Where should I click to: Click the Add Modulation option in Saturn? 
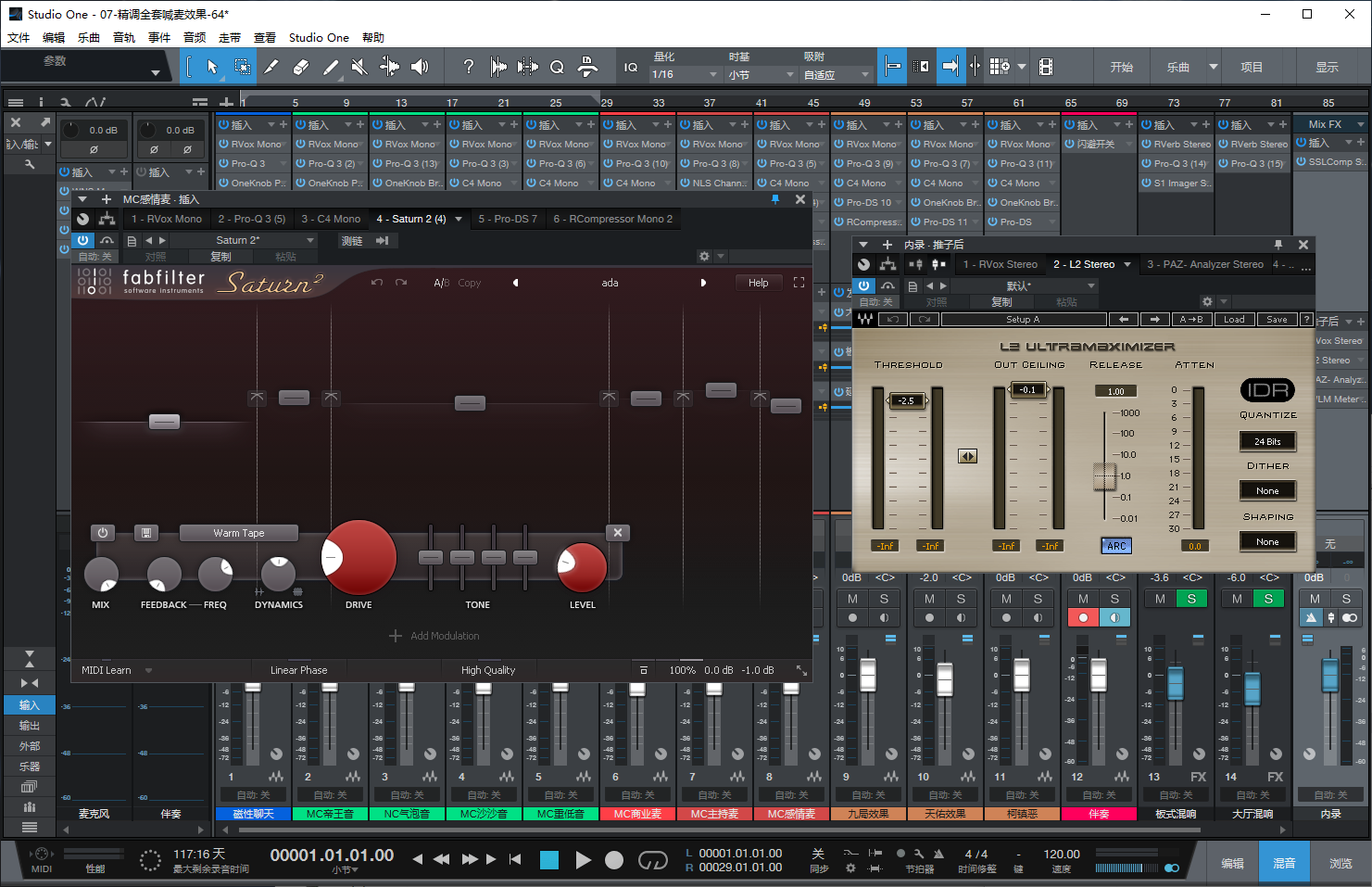(435, 636)
